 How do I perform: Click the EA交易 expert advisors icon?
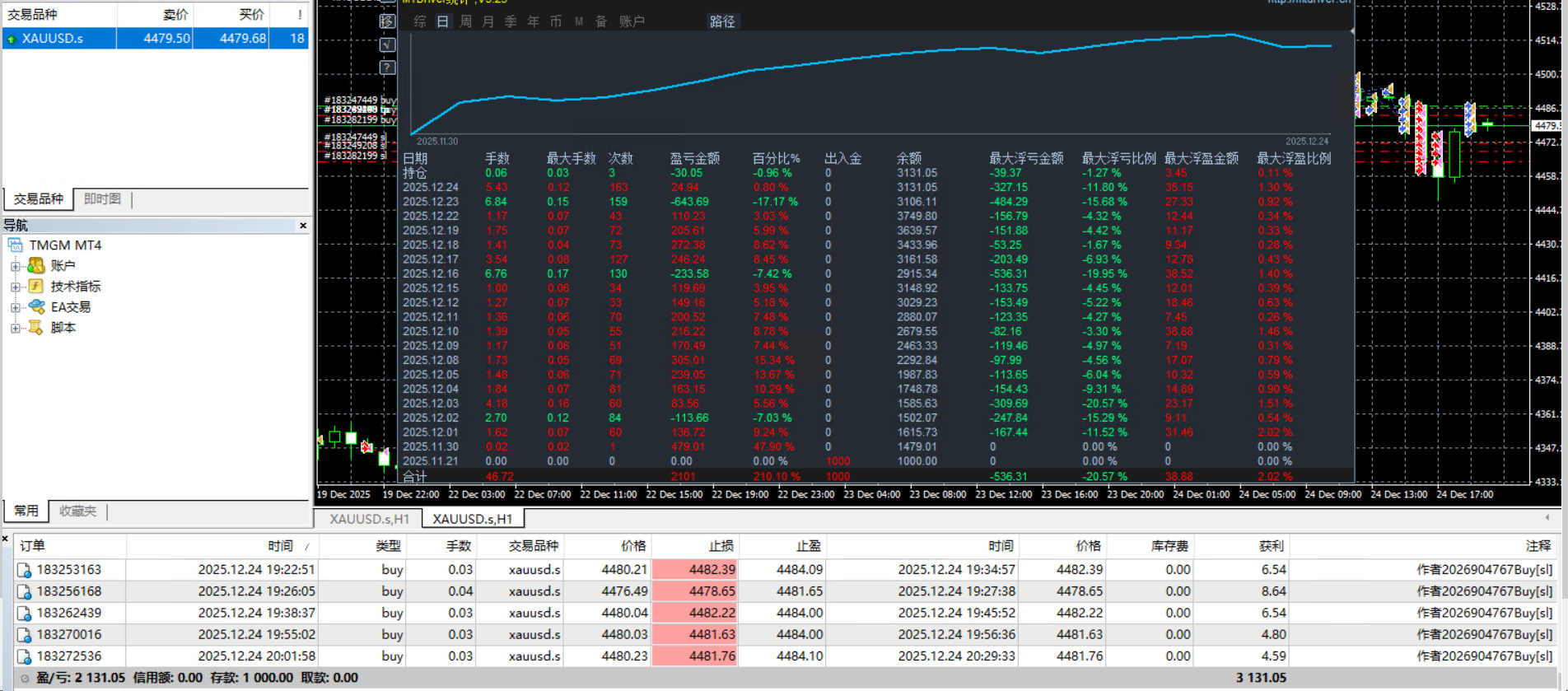36,306
